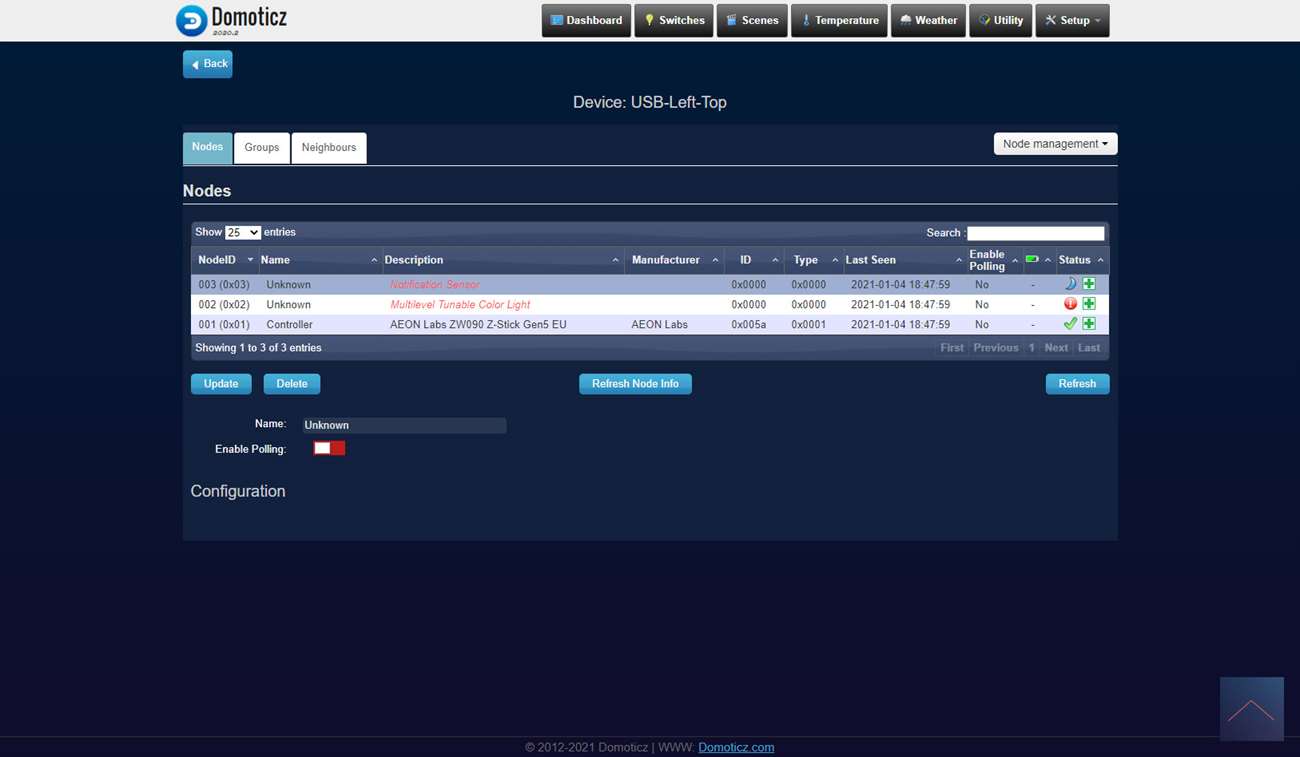Click the Domoticz logo in the header
This screenshot has width=1300, height=757.
pos(232,20)
